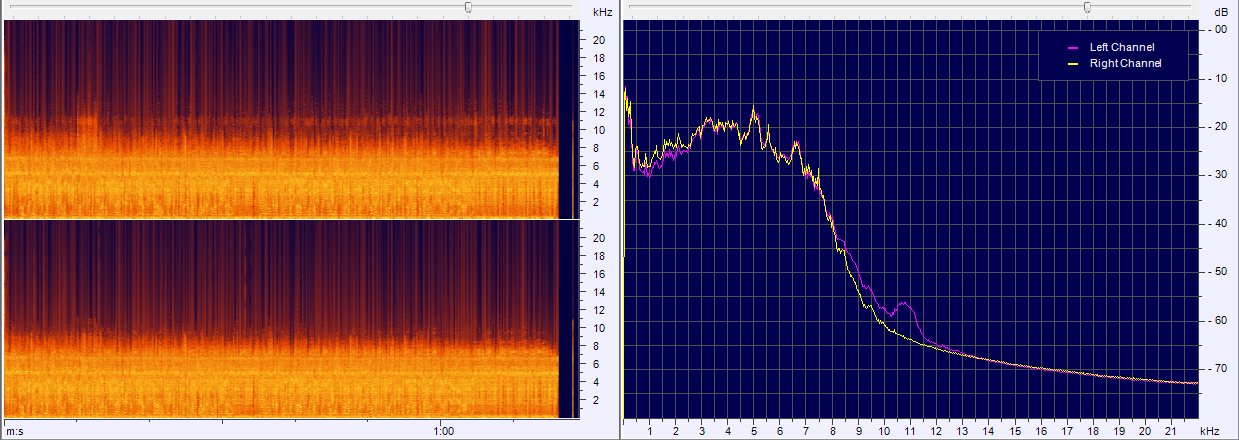The image size is (1239, 440).
Task: Click inside the lower channel spectrogram
Action: pos(280,320)
